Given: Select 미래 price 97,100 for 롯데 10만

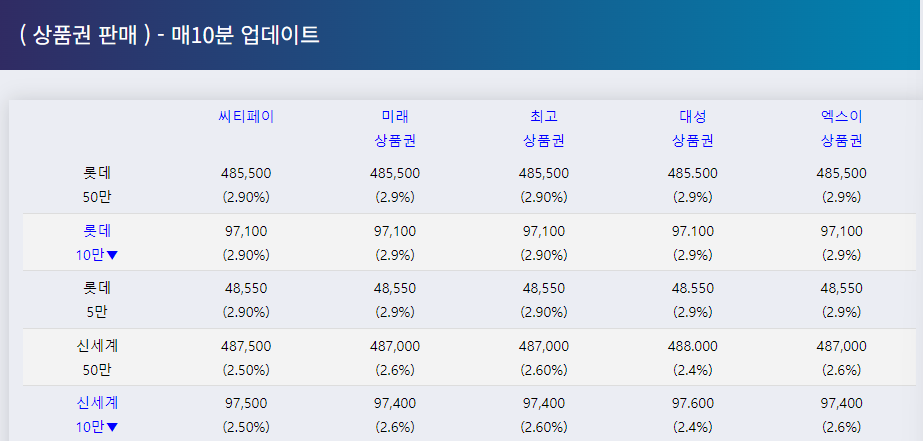Looking at the screenshot, I should [395, 231].
